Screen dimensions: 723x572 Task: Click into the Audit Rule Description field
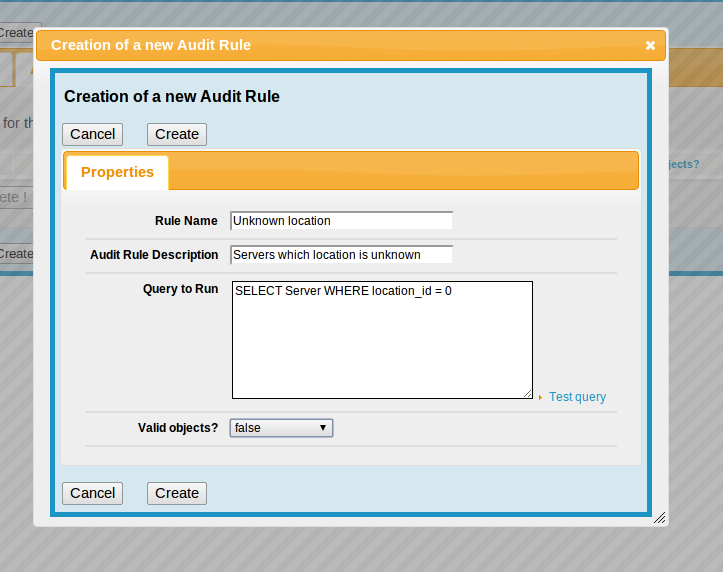[341, 254]
